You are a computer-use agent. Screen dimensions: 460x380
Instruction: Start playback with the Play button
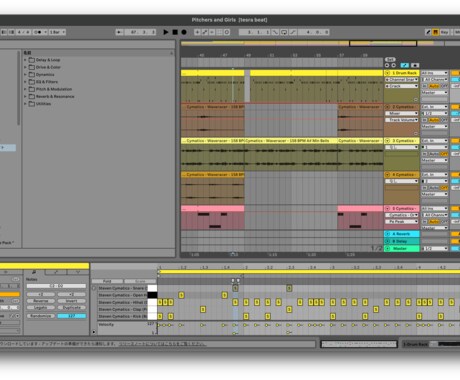tap(166, 32)
